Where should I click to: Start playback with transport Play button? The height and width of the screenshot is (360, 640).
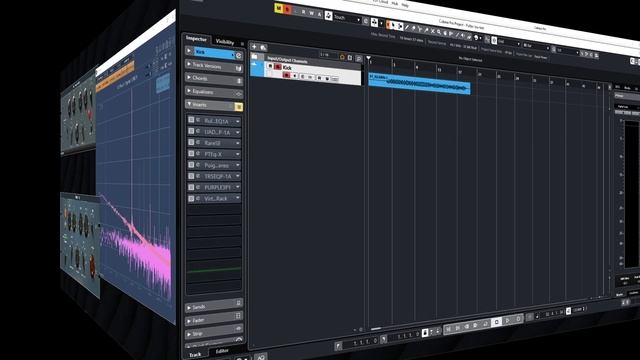(507, 320)
